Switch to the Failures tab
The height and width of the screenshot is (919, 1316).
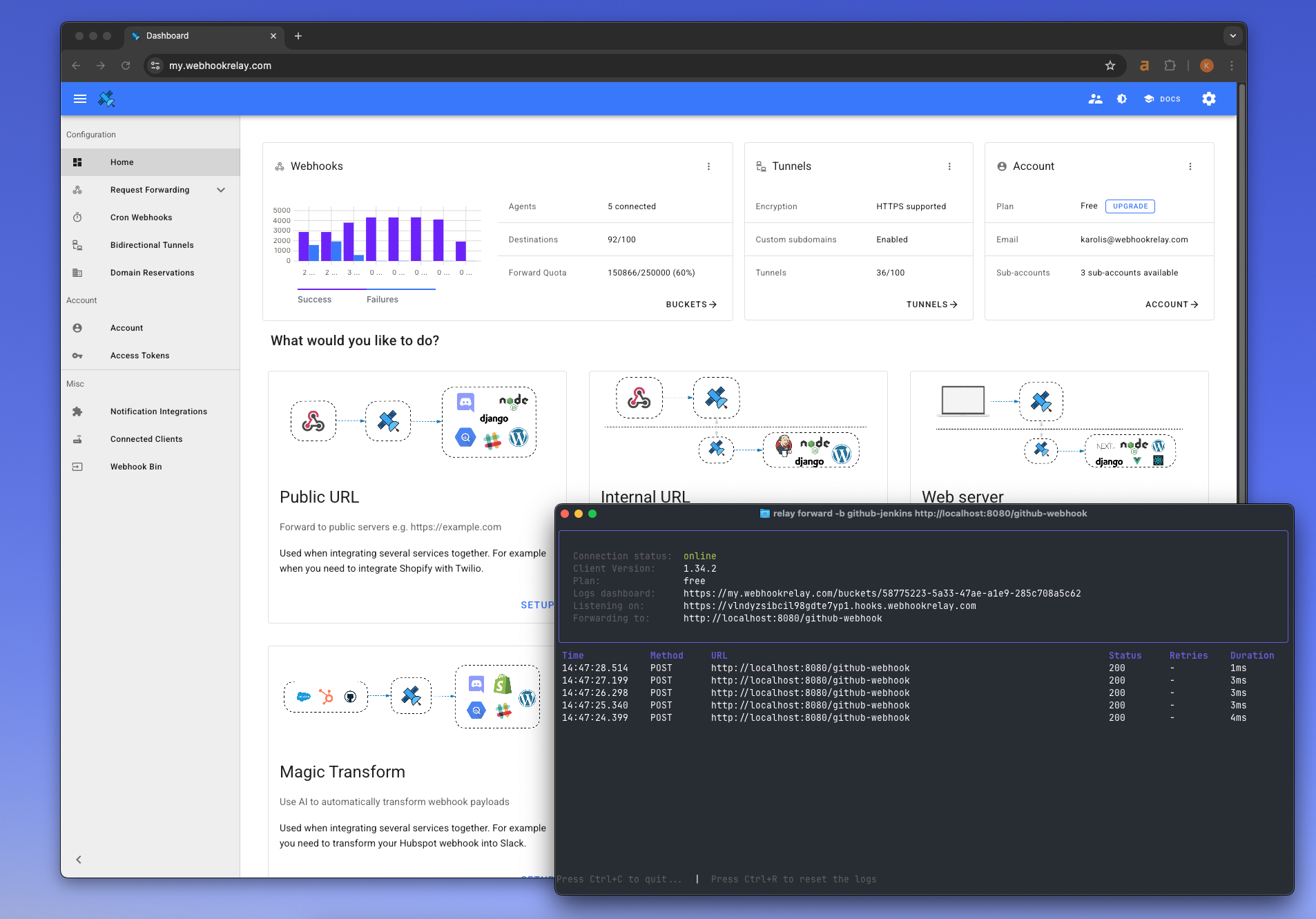(383, 299)
